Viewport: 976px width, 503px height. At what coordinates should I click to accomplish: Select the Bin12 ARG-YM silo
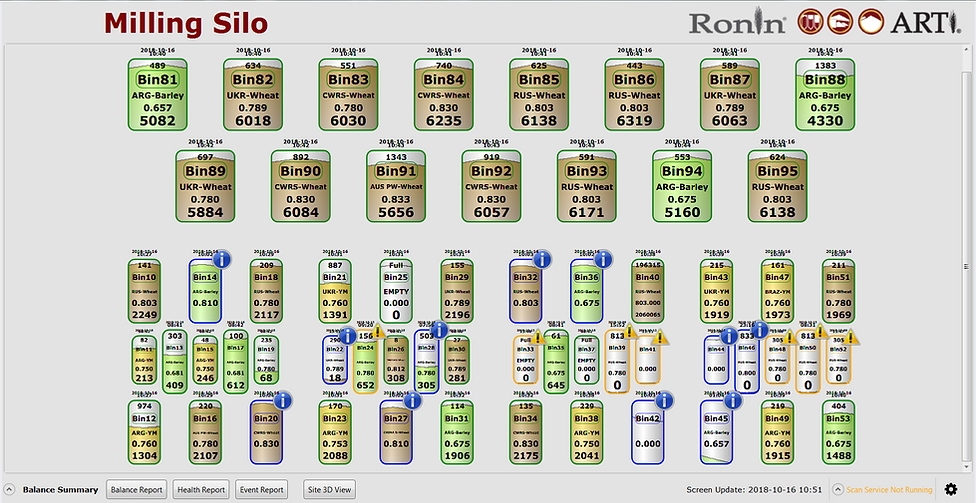click(144, 432)
